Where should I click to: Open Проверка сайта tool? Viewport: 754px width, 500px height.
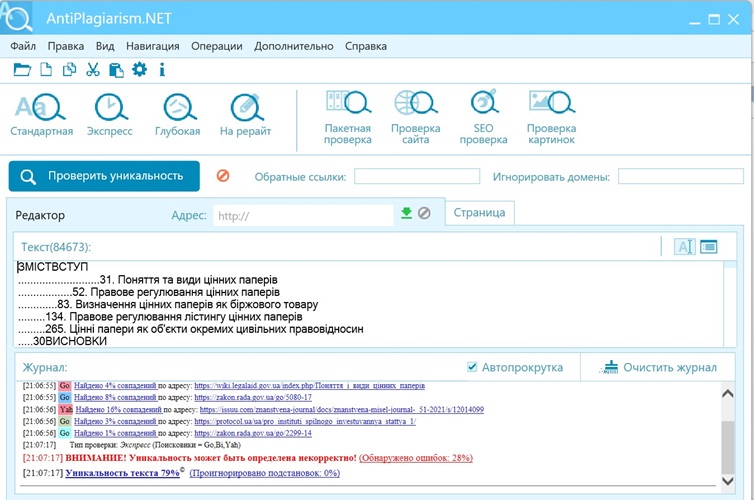pyautogui.click(x=415, y=118)
